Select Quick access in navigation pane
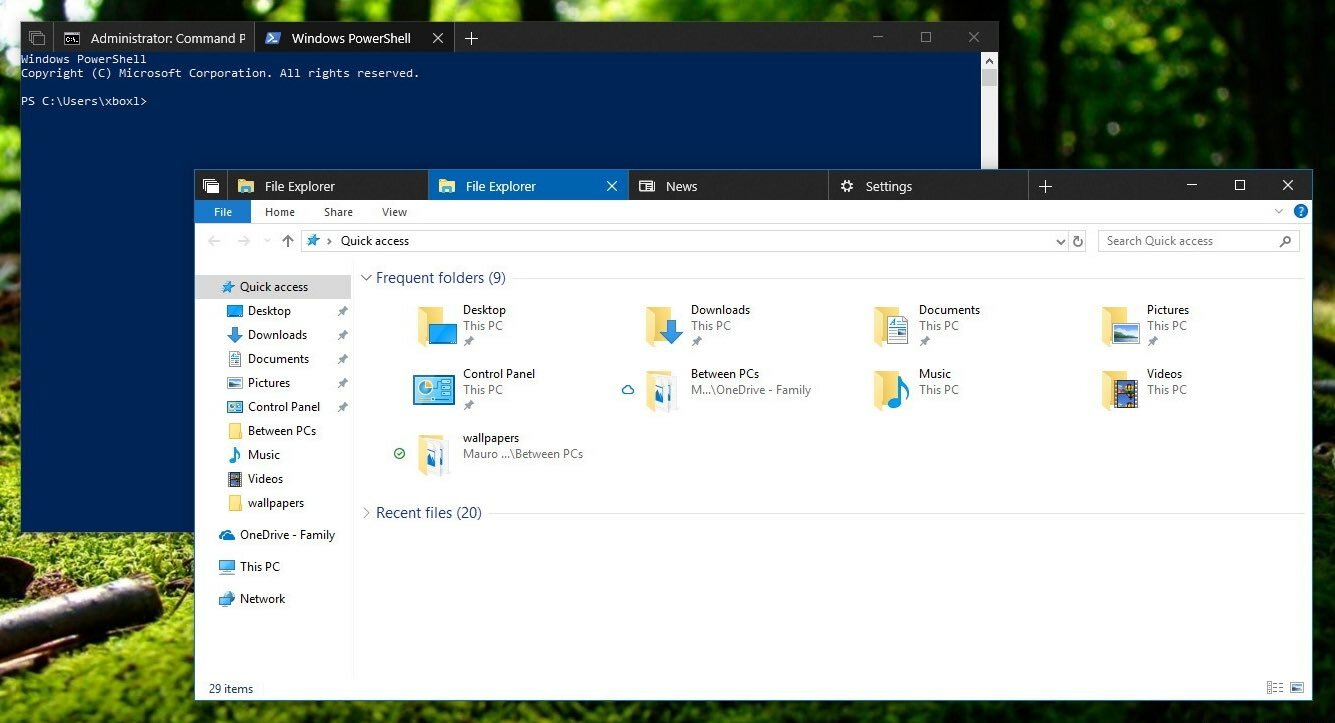The width and height of the screenshot is (1335, 723). (x=274, y=287)
